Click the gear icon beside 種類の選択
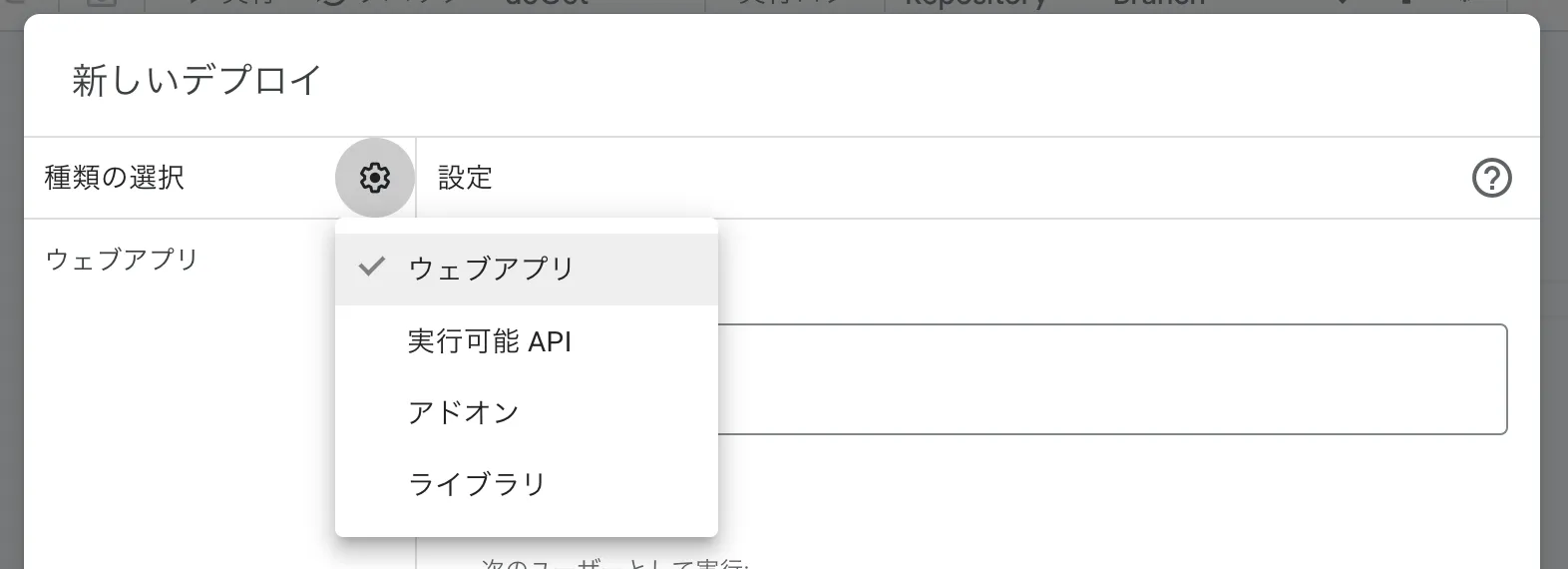Viewport: 1568px width, 569px height. click(x=374, y=178)
